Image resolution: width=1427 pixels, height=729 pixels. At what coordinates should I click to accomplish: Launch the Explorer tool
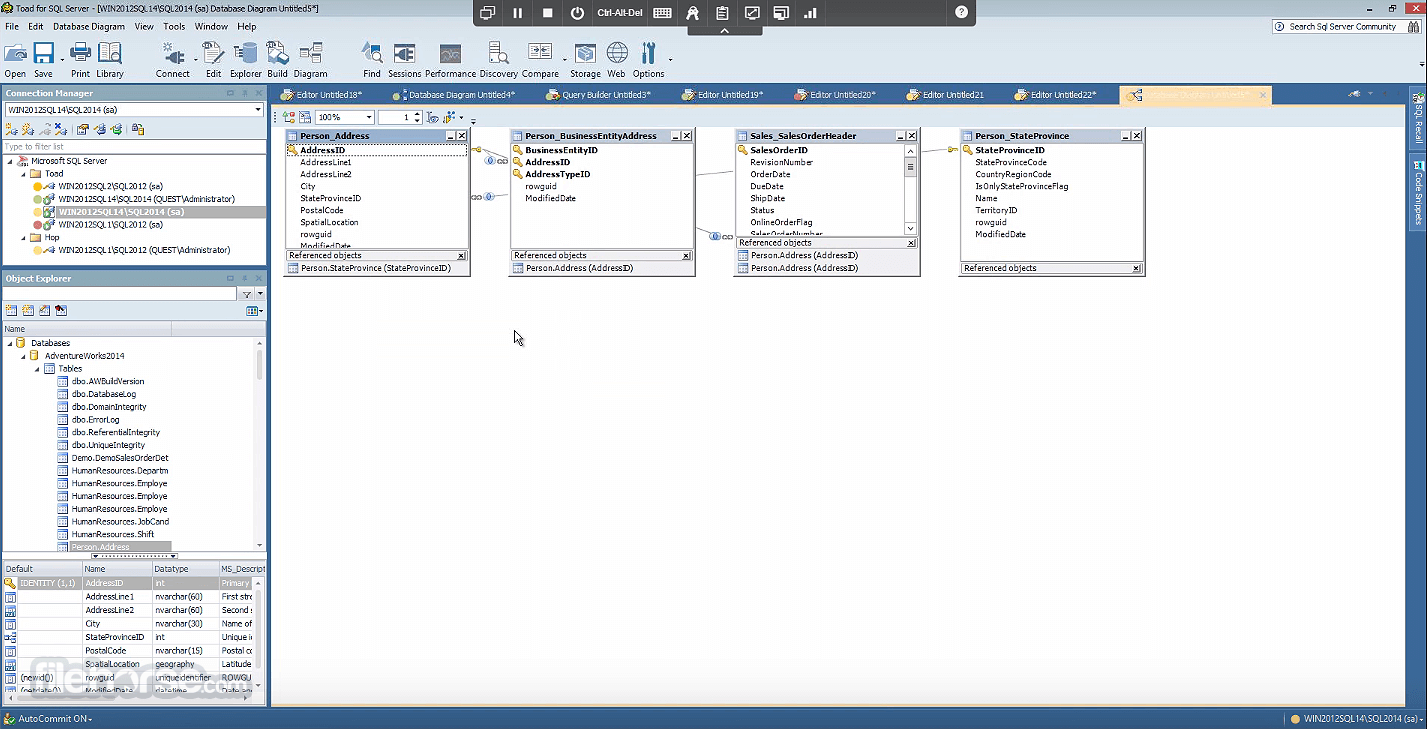(x=245, y=59)
